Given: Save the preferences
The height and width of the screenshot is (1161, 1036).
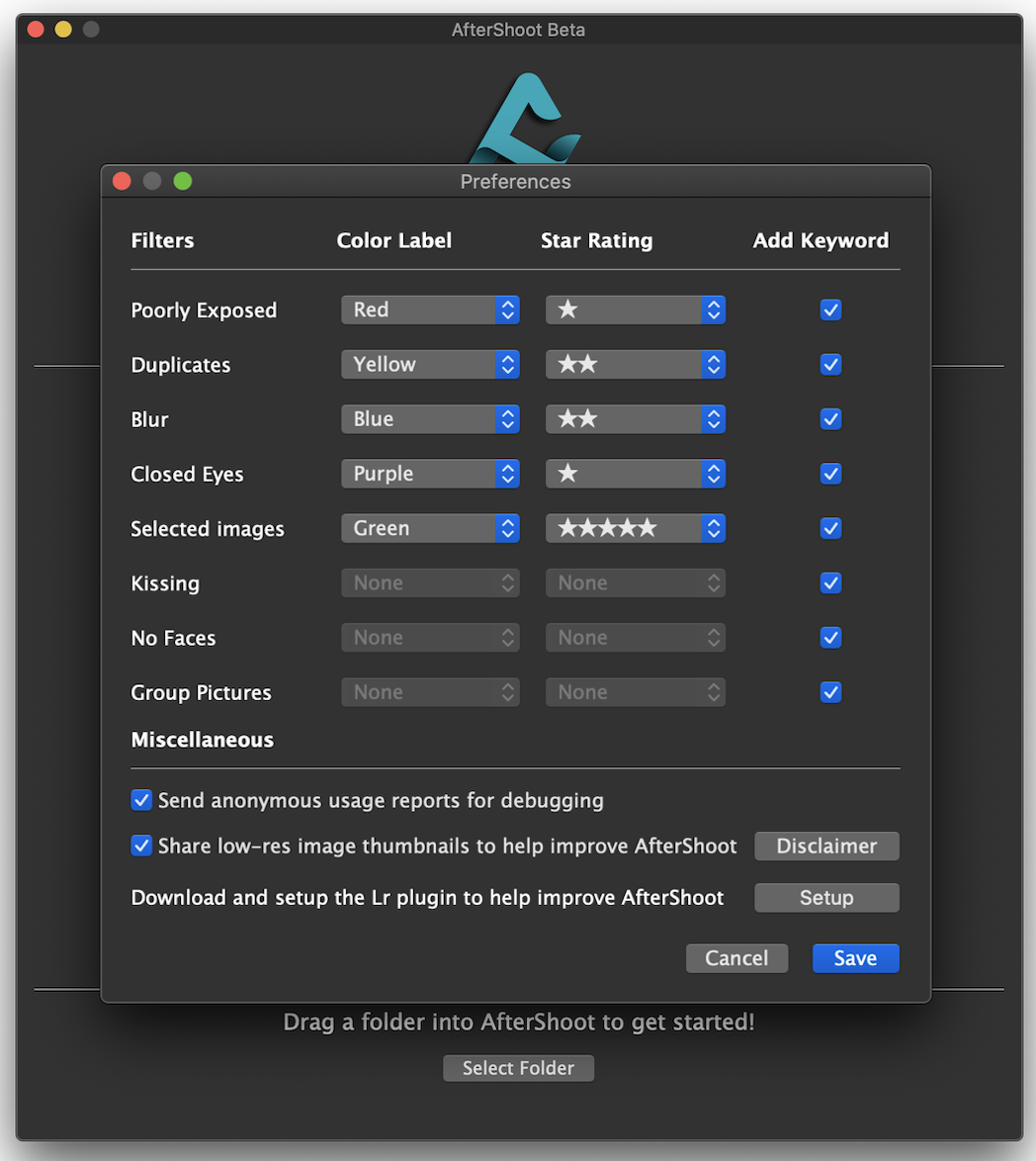Looking at the screenshot, I should [855, 958].
